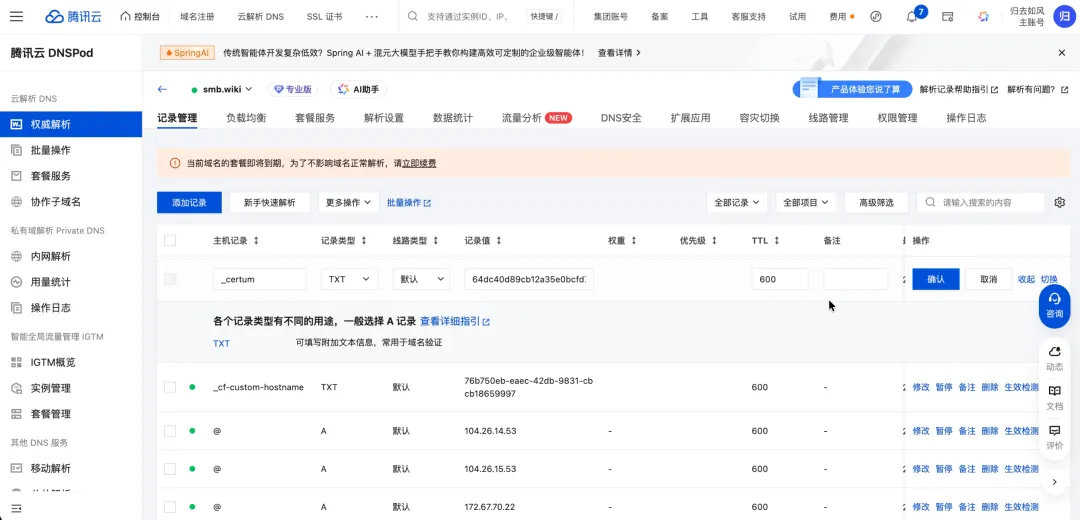Open the AI助手 assistant
Screen dimensions: 1080x520
tap(358, 89)
